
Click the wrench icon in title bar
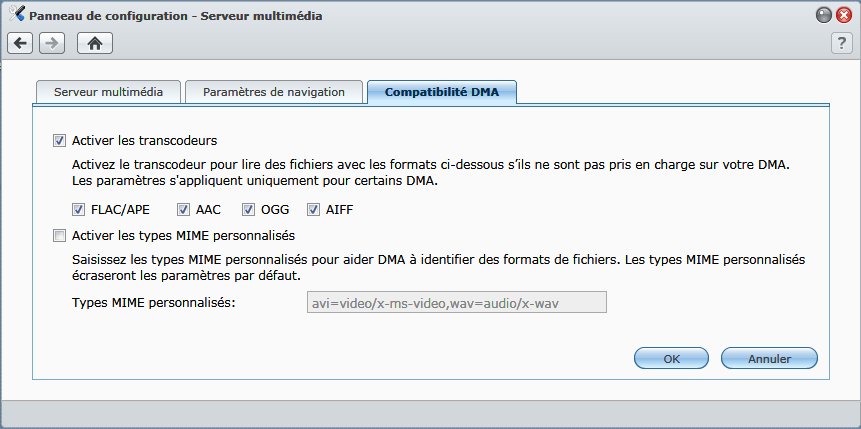(16, 14)
